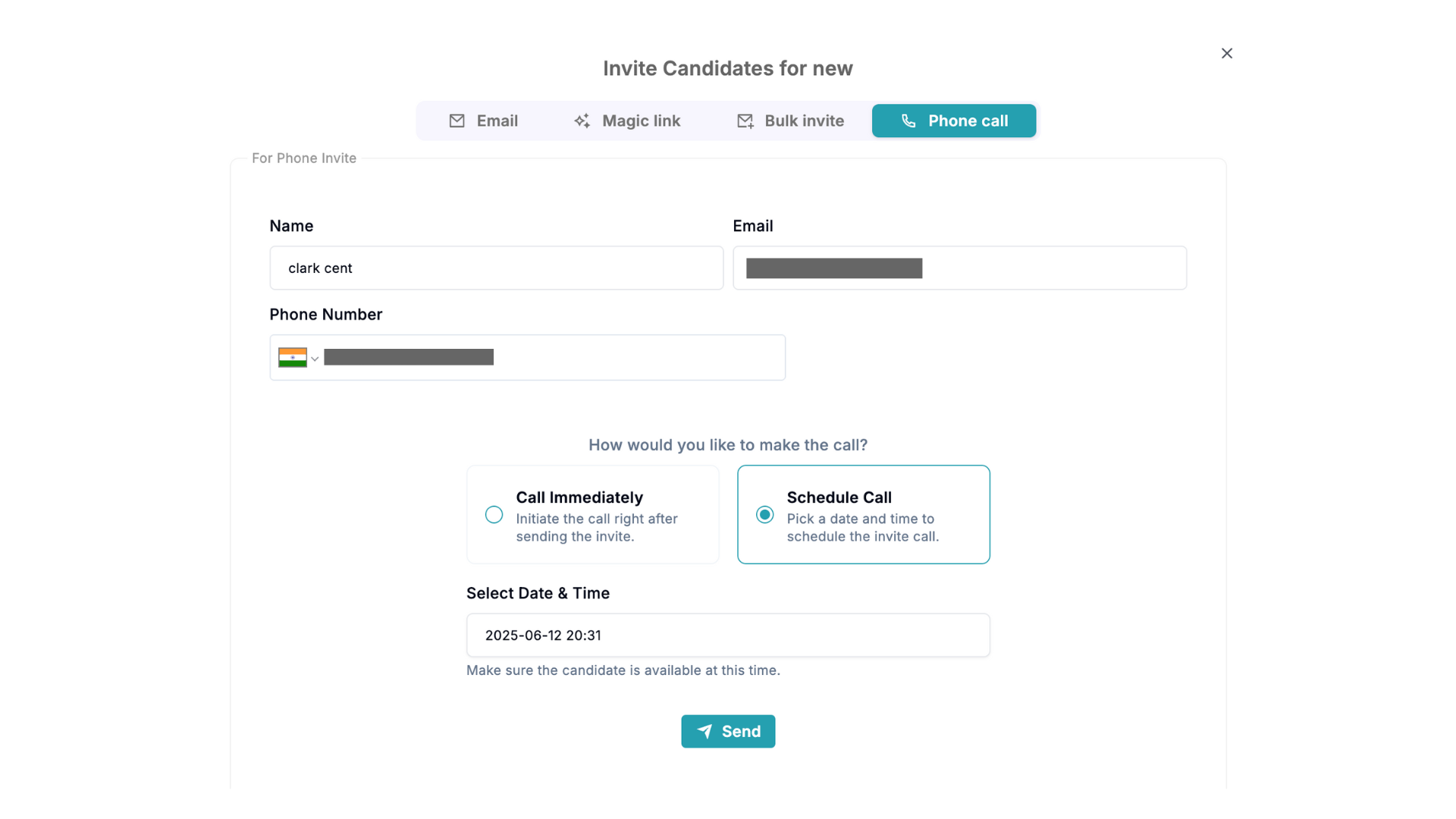
Task: Focus the Name input field
Action: pos(497,268)
